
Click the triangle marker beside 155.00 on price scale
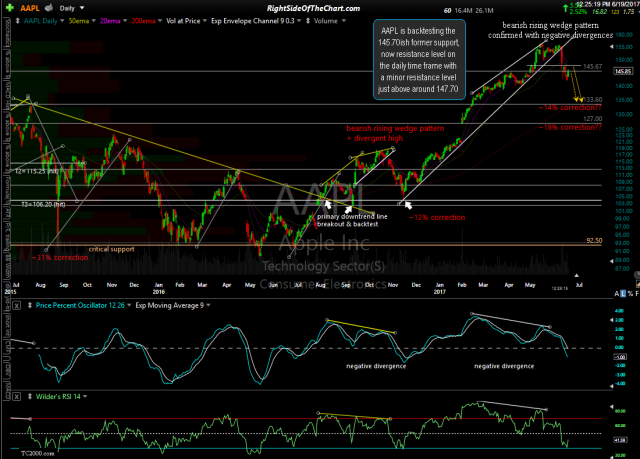[x=611, y=47]
